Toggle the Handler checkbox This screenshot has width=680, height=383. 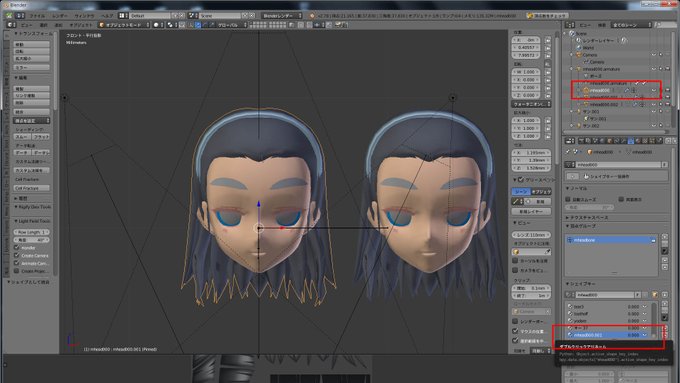pyautogui.click(x=16, y=248)
